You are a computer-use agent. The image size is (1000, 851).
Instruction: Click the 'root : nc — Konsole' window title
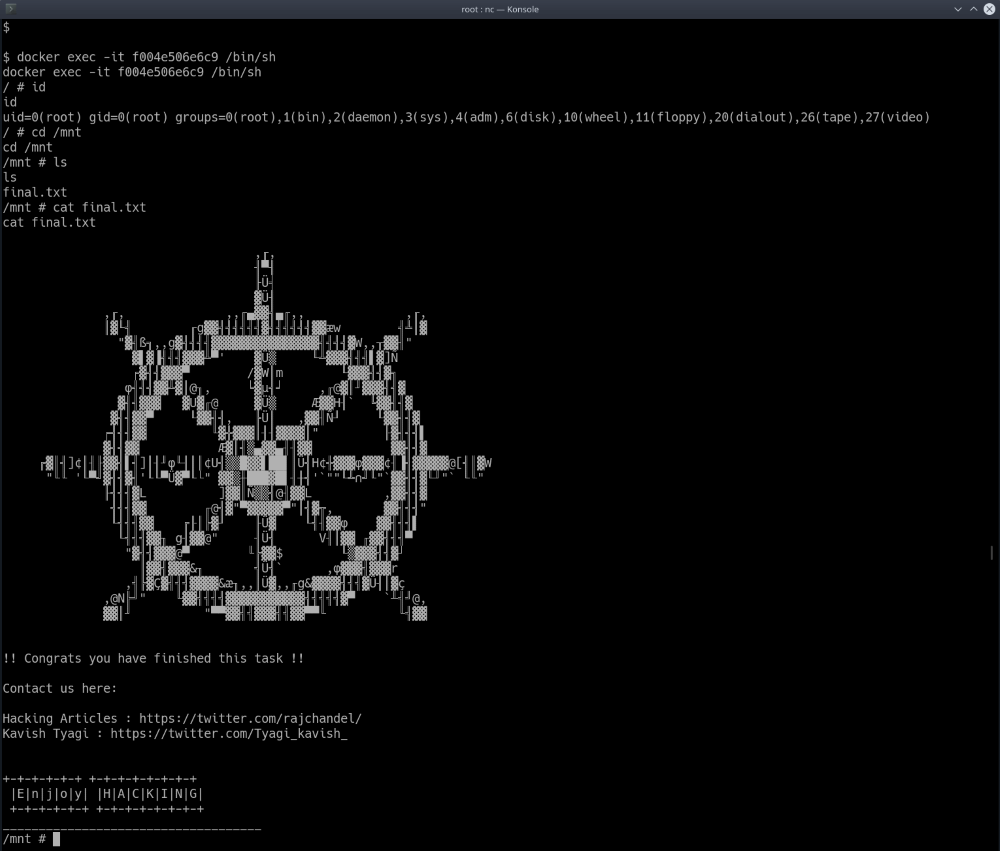point(499,8)
